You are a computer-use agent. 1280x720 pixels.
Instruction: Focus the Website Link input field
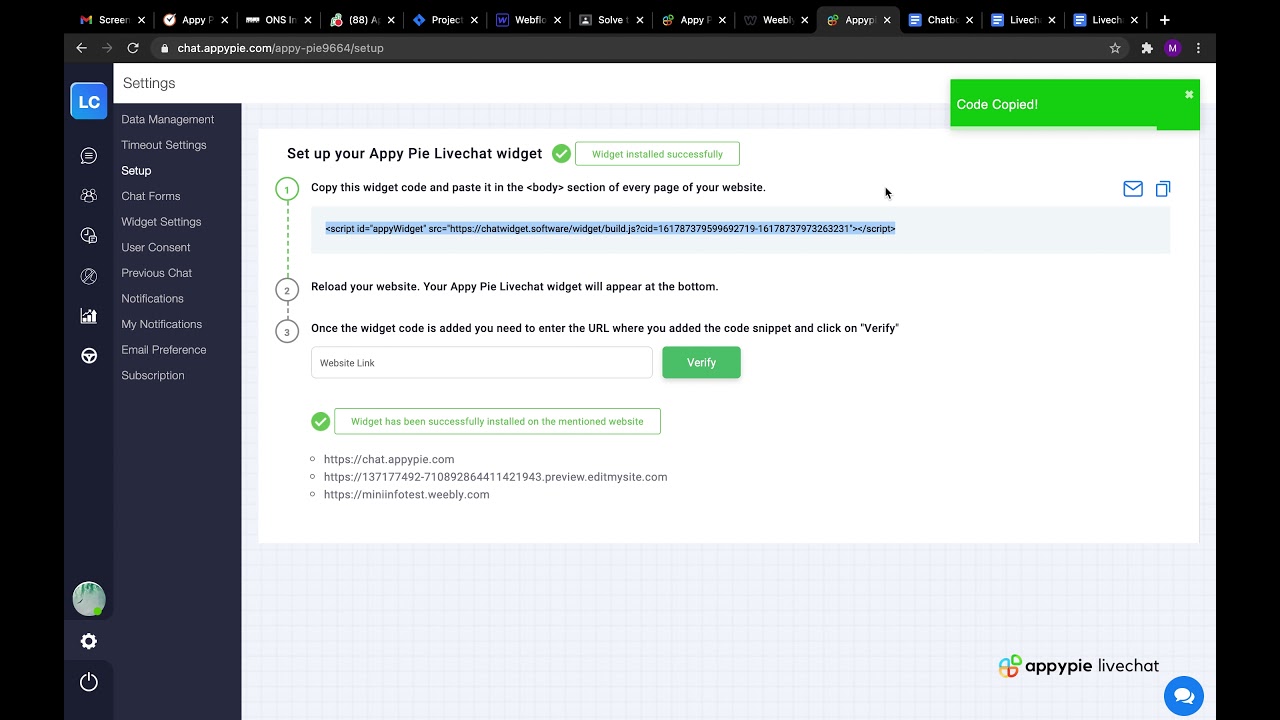click(x=481, y=362)
